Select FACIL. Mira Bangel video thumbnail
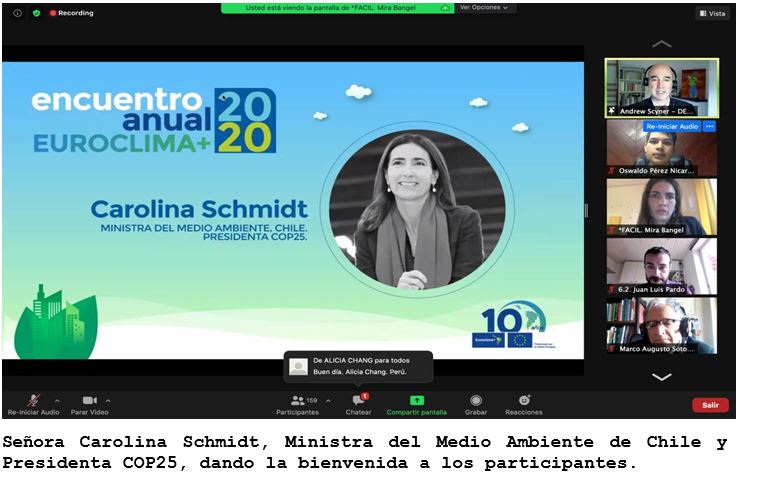The height and width of the screenshot is (487, 768). [x=662, y=207]
